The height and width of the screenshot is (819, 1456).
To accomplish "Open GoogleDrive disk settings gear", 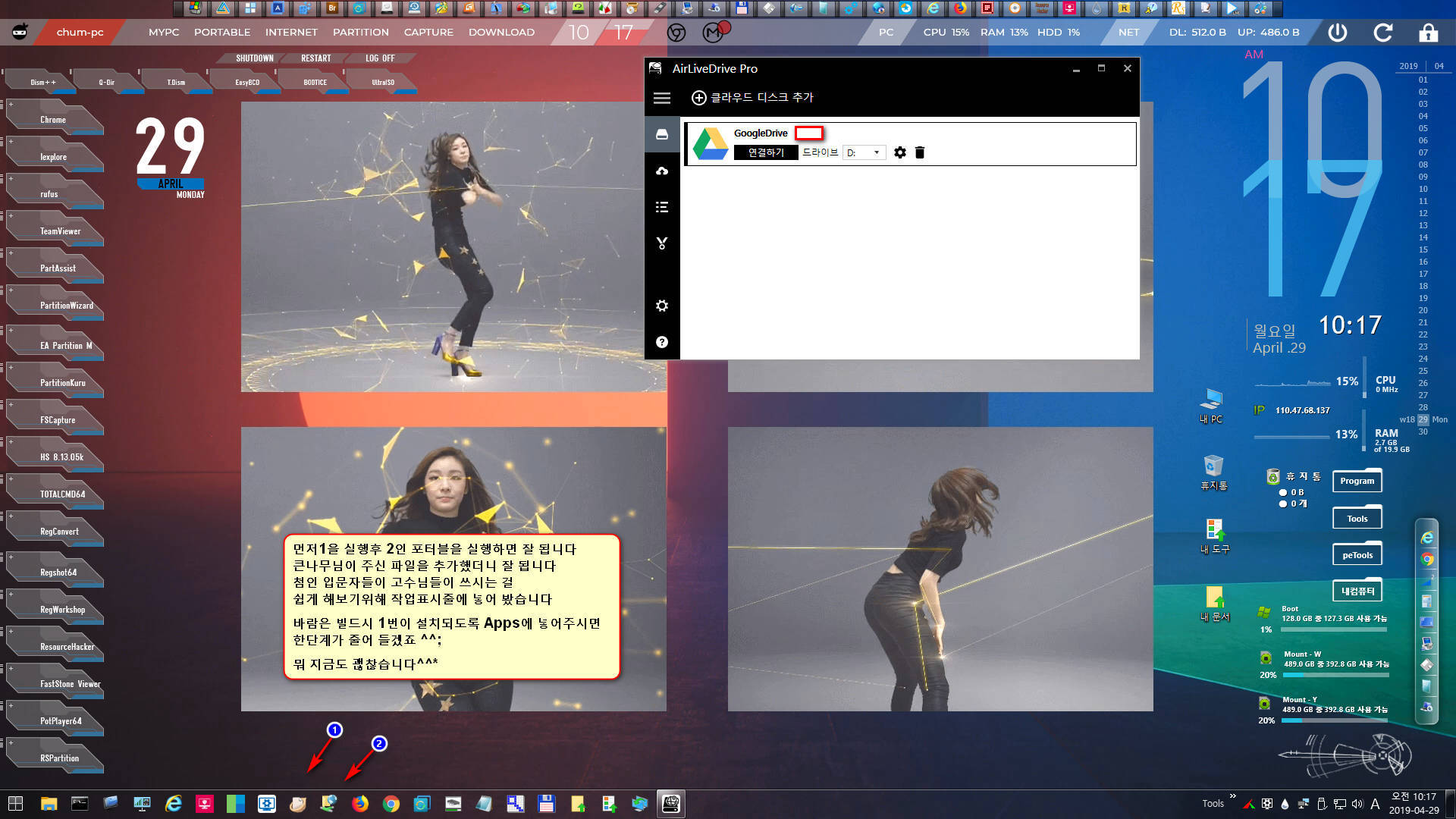I will [900, 152].
